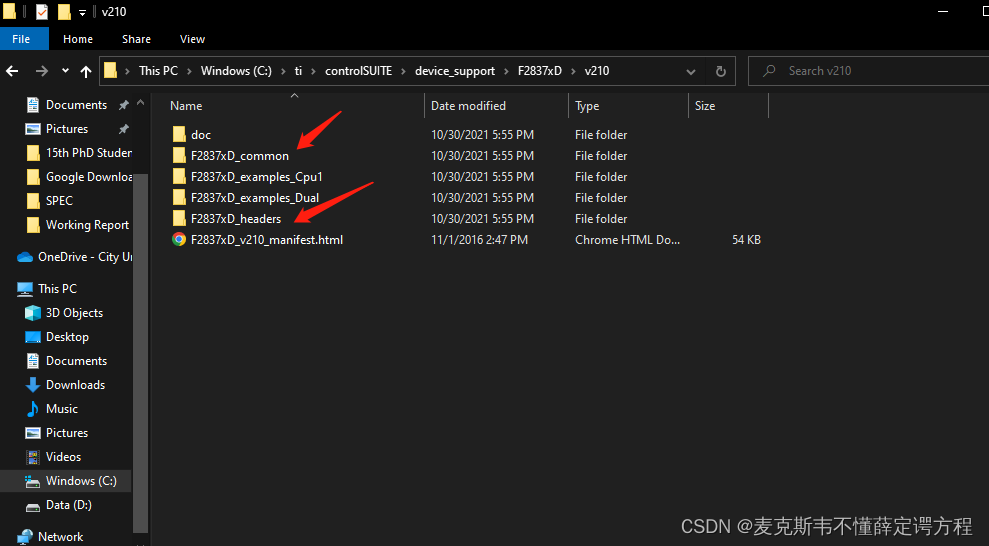Click the 54 KB size cell

pyautogui.click(x=746, y=240)
